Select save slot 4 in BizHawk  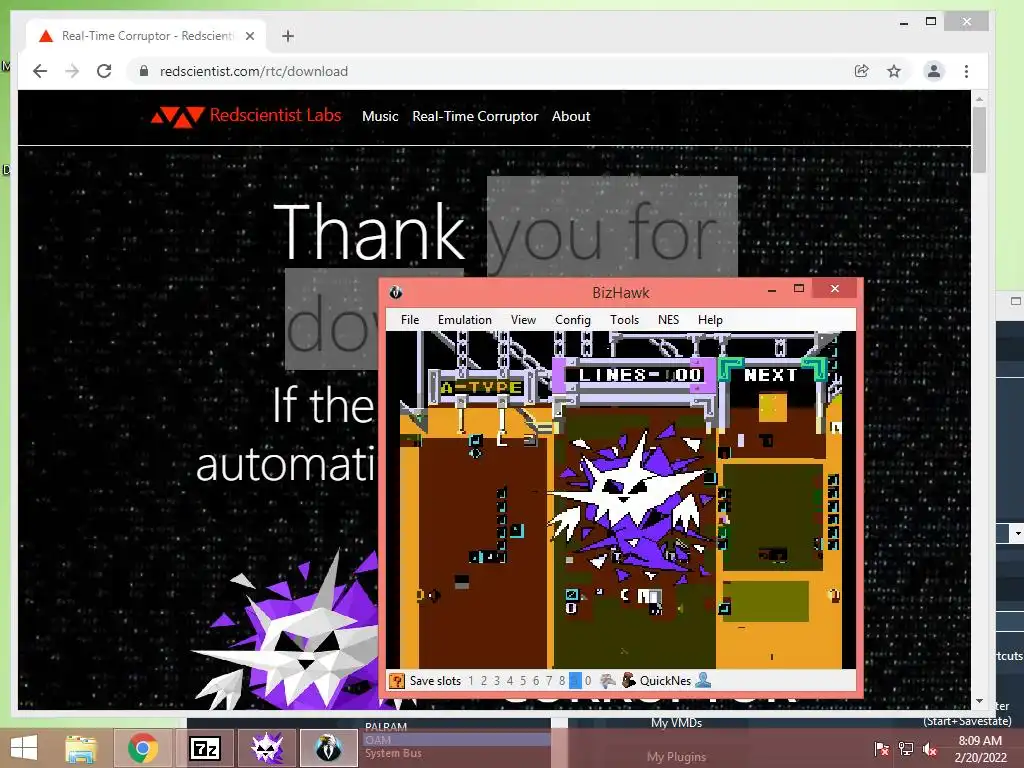510,680
